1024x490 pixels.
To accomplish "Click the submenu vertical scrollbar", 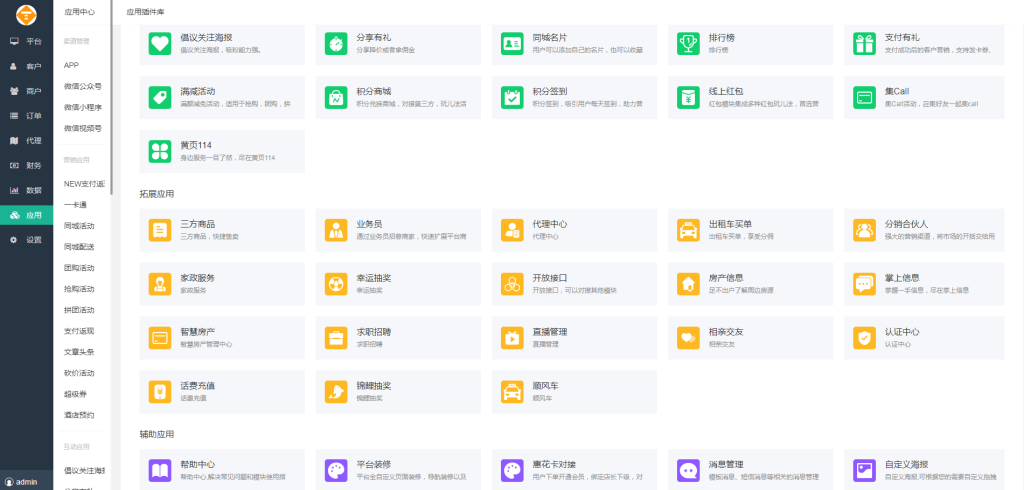I will point(112,100).
